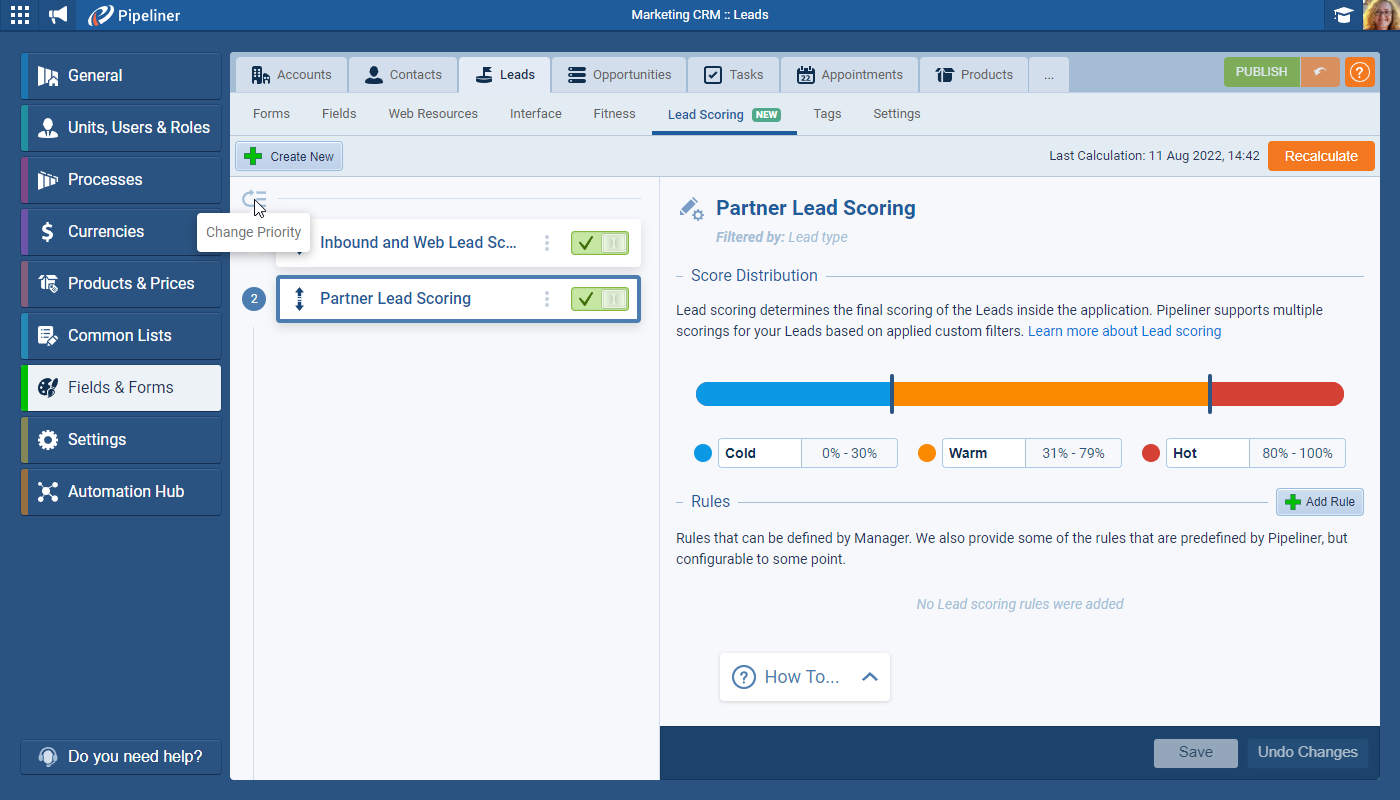The image size is (1400, 800).
Task: Switch to the Opportunities tab
Action: point(619,75)
